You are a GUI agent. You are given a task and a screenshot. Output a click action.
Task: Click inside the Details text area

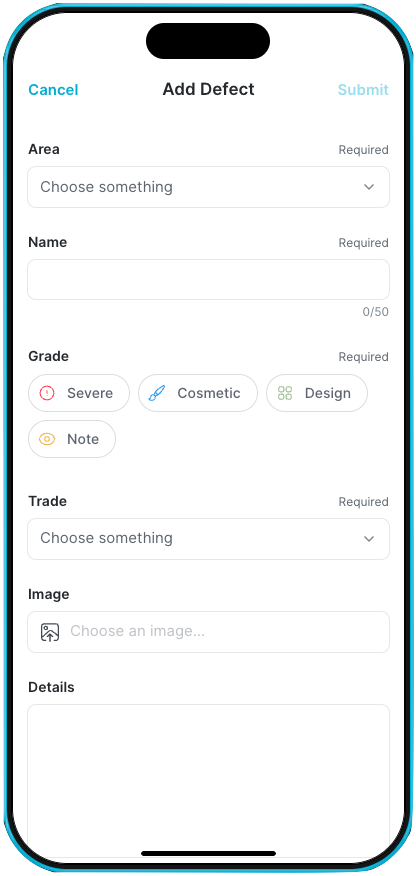(208, 779)
